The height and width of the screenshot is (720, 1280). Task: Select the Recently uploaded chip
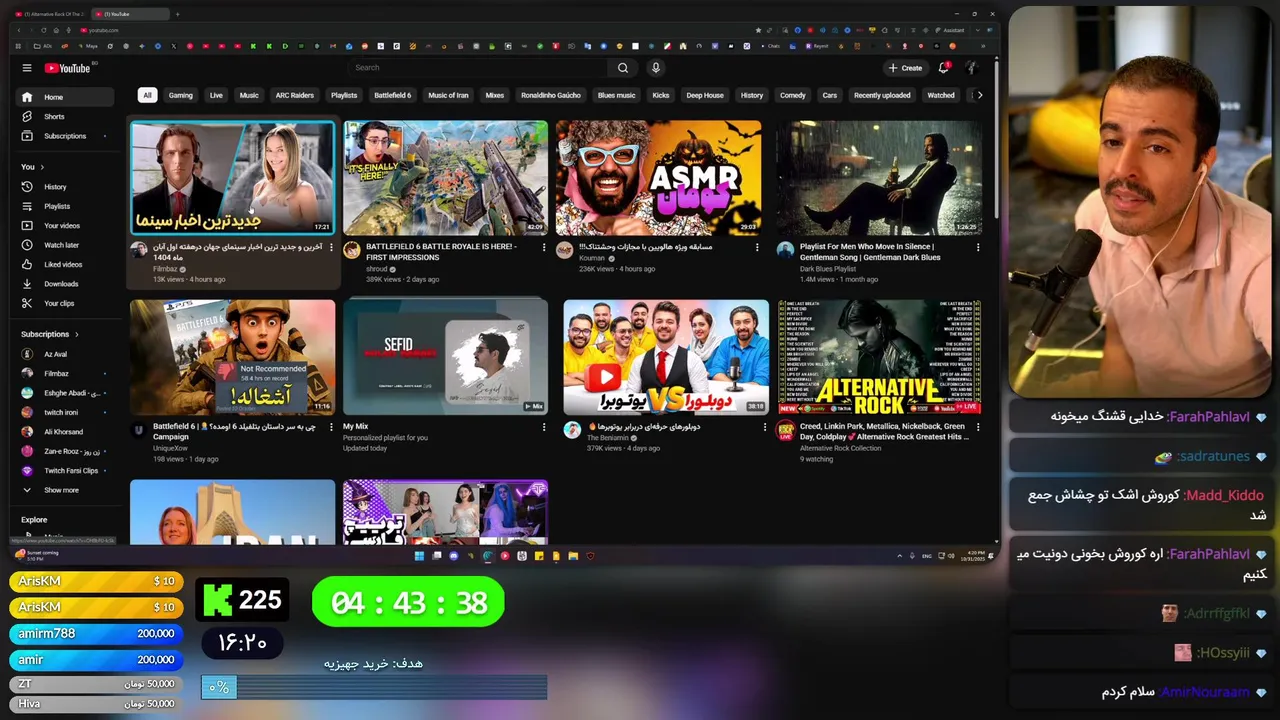882,95
